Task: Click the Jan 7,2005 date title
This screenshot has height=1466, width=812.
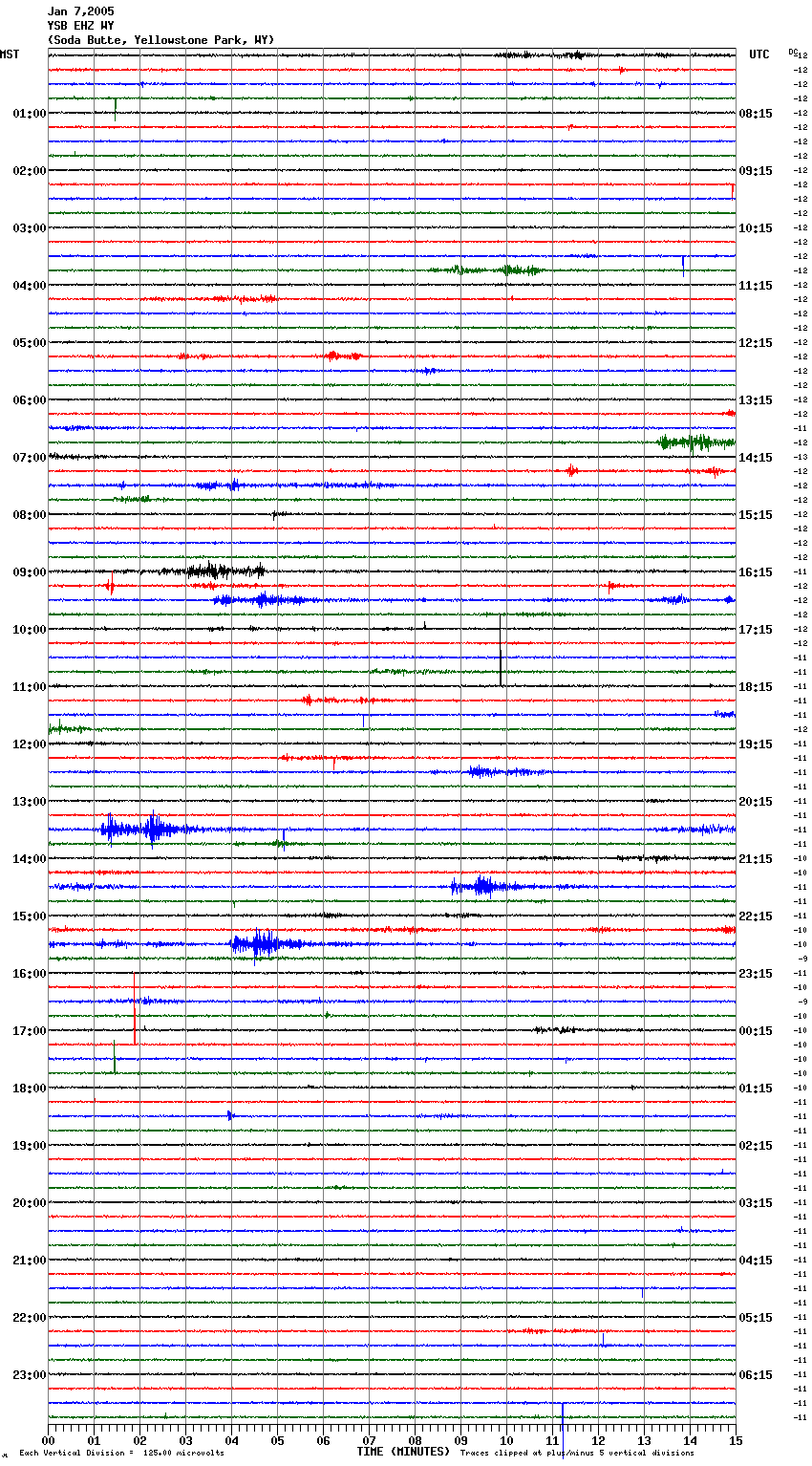Action: pos(80,11)
